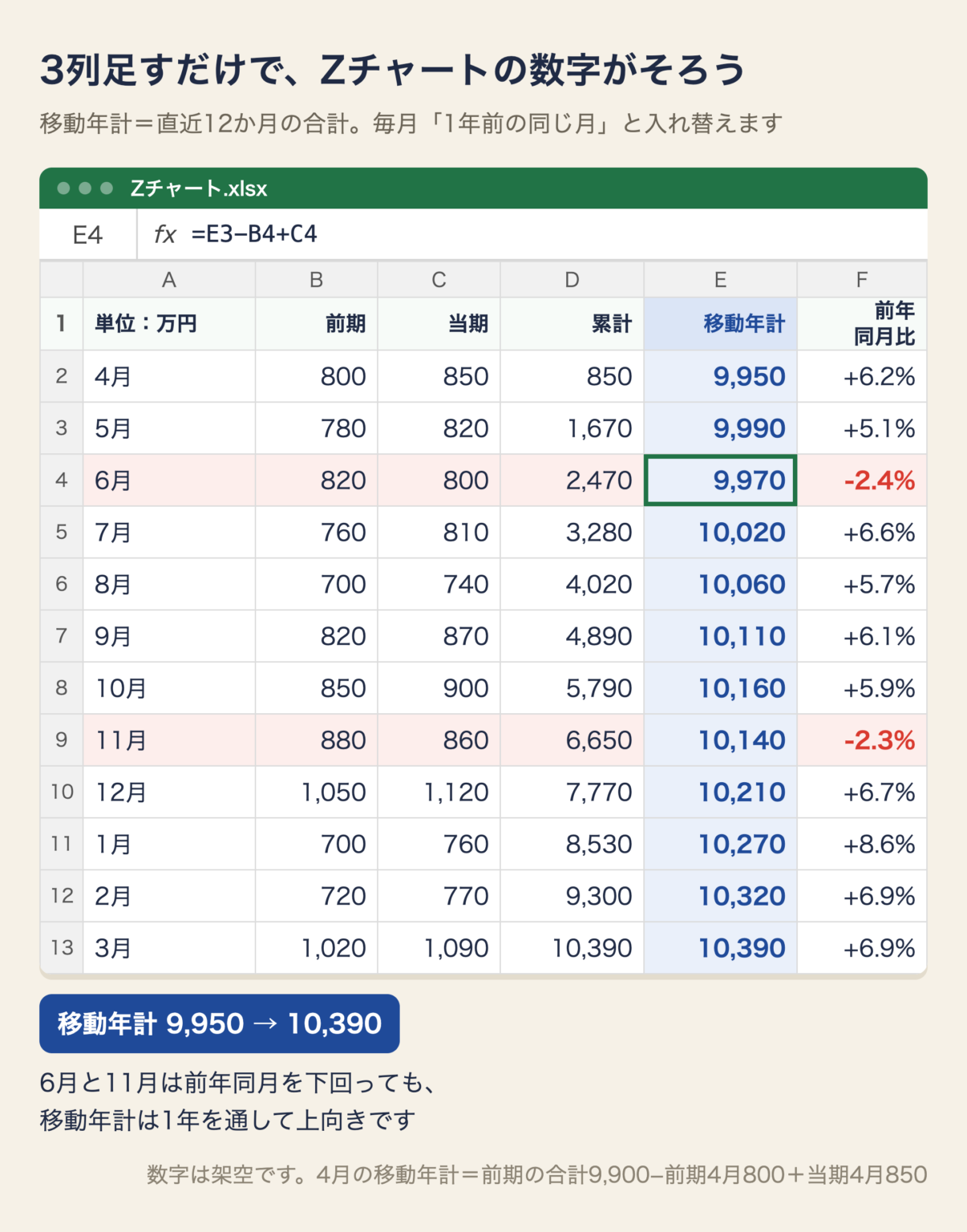This screenshot has height=1232, width=967.
Task: Click the moving total 10,320 cell
Action: click(x=721, y=896)
